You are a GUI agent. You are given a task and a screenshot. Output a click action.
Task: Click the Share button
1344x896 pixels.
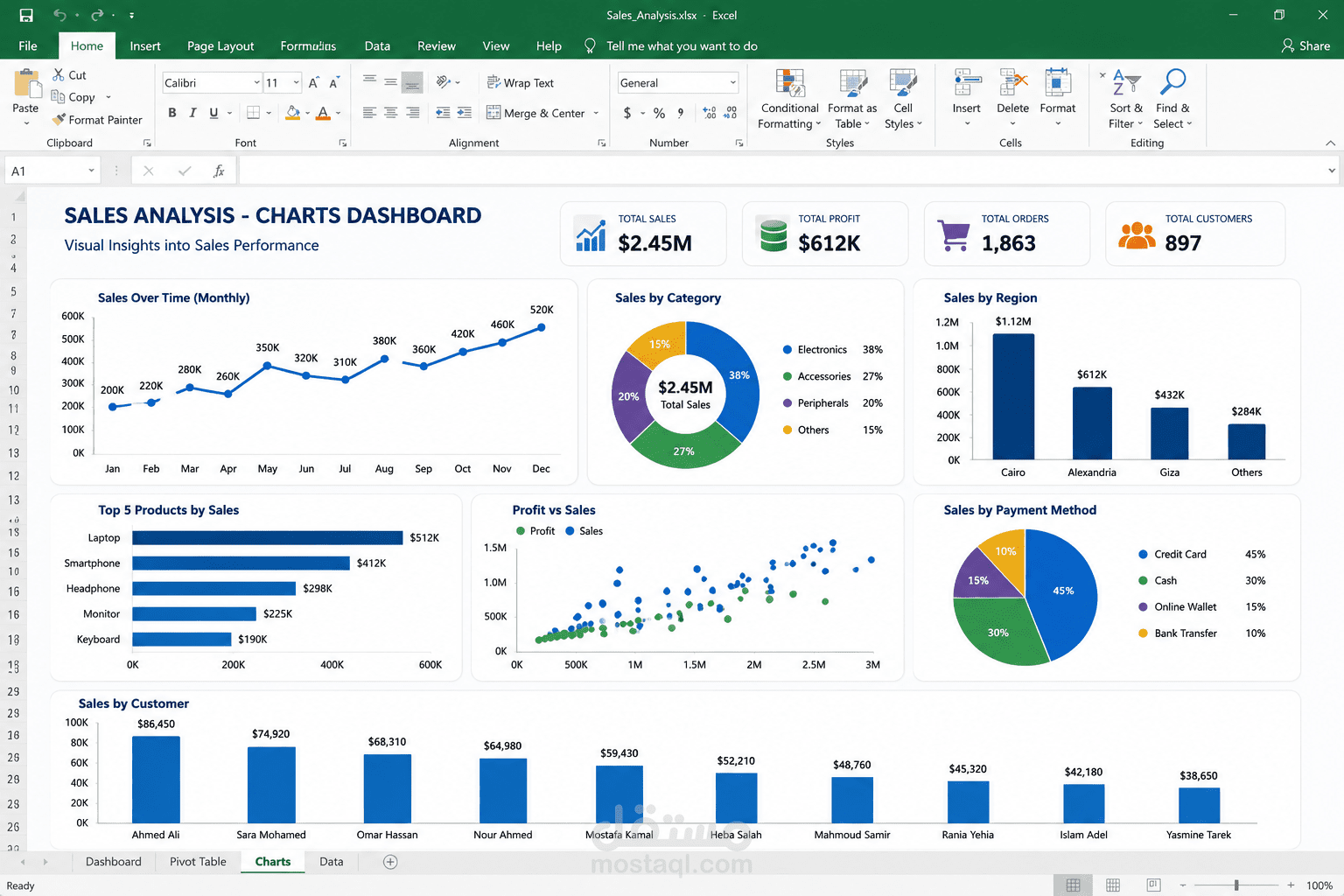(1305, 45)
